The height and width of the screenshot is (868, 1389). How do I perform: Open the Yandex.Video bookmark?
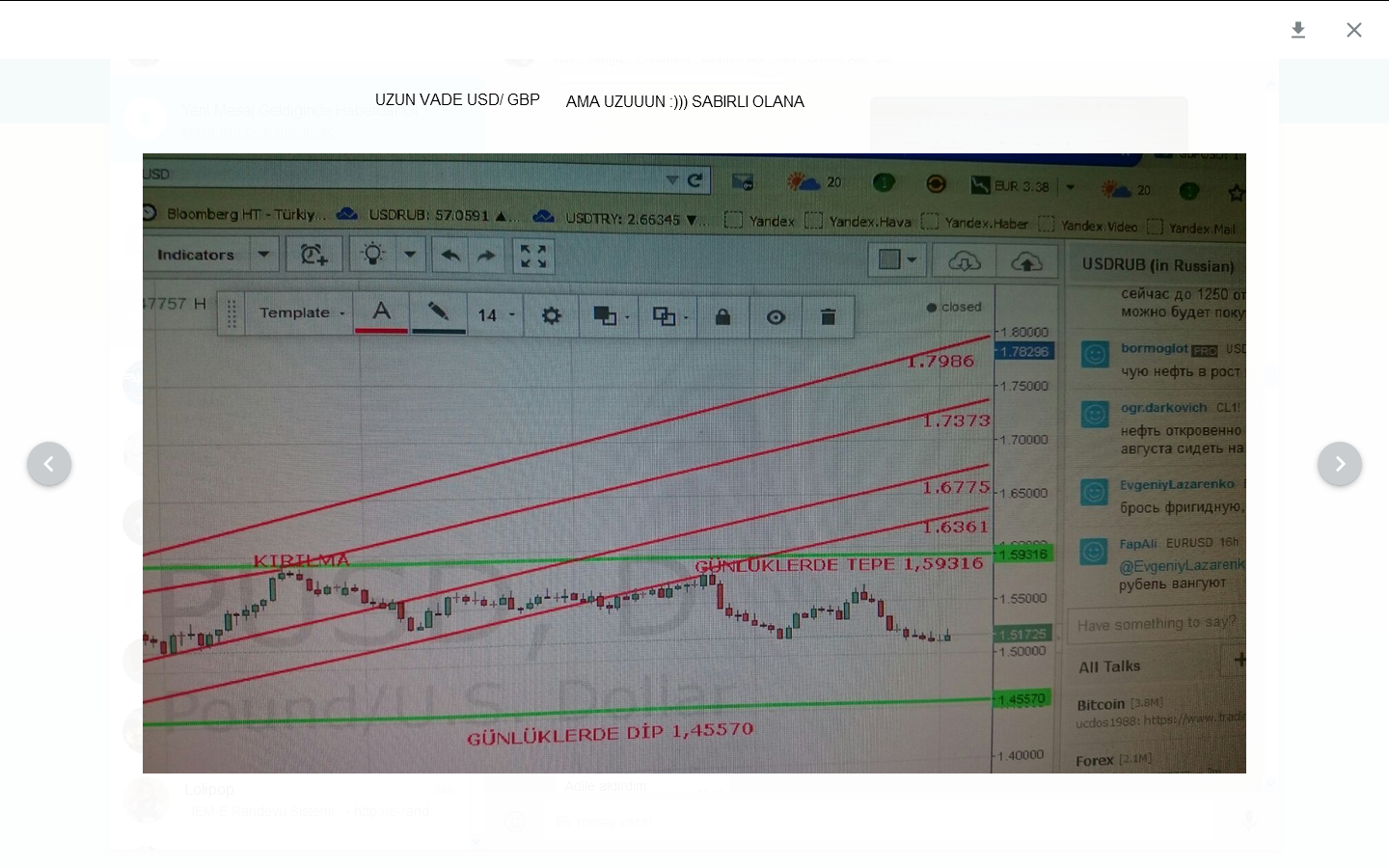[x=1088, y=227]
